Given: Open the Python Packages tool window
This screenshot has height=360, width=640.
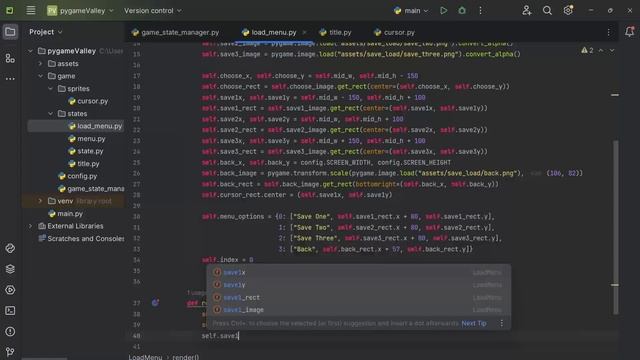Looking at the screenshot, I should coord(10,248).
